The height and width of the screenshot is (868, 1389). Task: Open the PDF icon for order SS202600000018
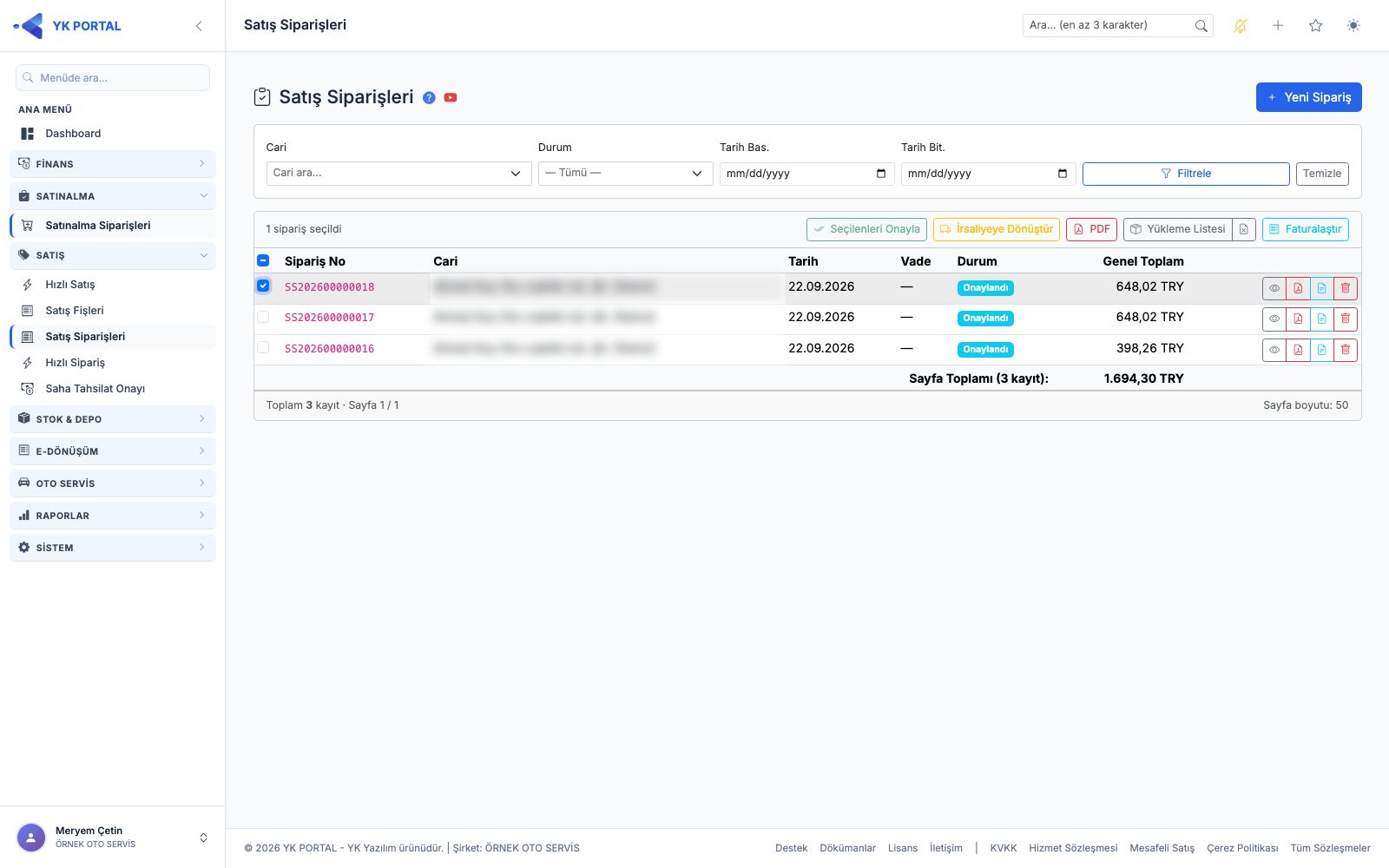pos(1298,288)
